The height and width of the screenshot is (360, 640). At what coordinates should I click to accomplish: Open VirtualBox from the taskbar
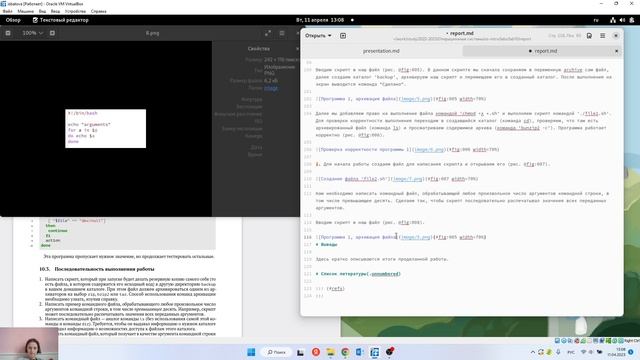click(374, 352)
